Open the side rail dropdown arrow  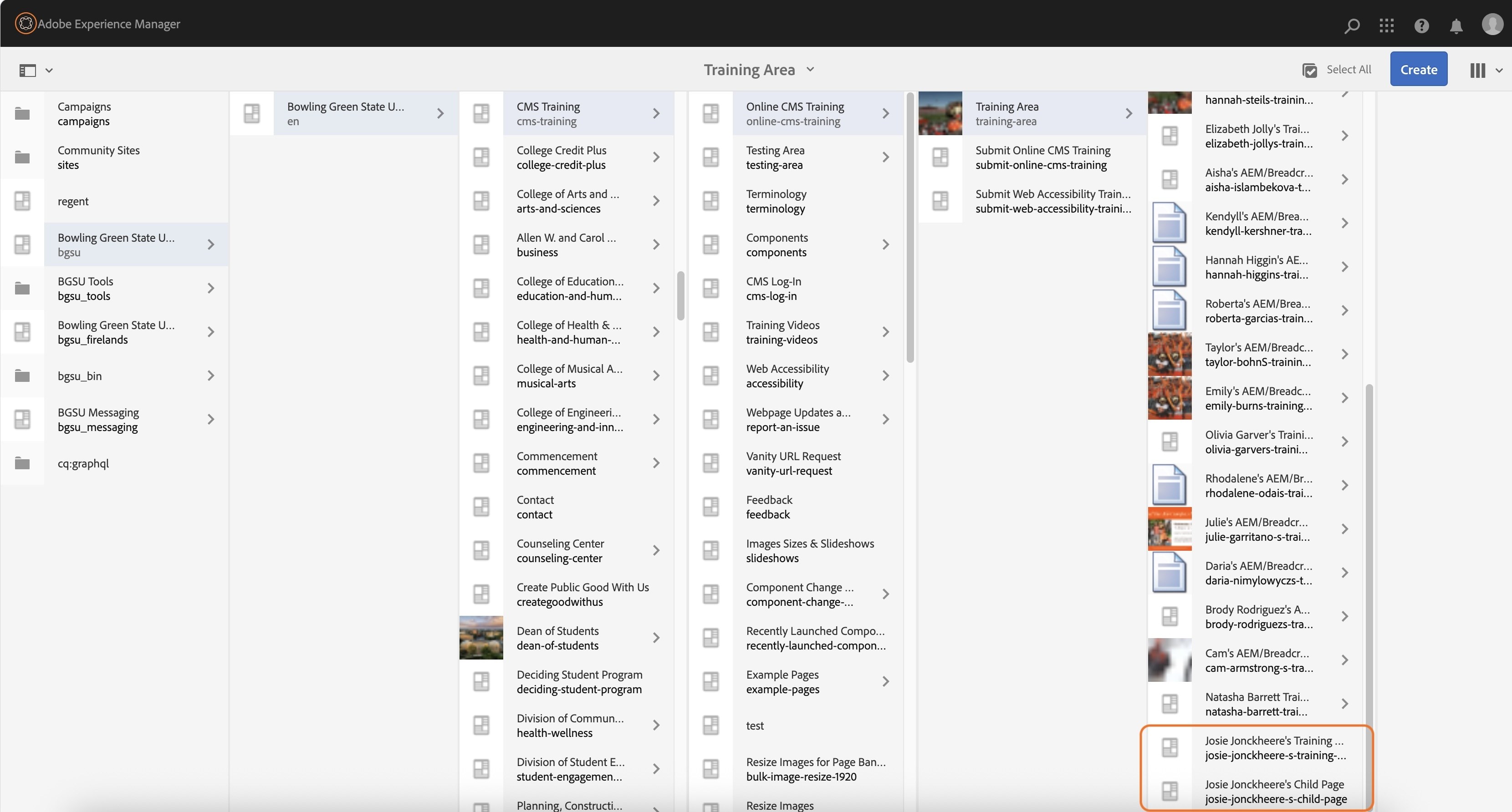point(49,71)
